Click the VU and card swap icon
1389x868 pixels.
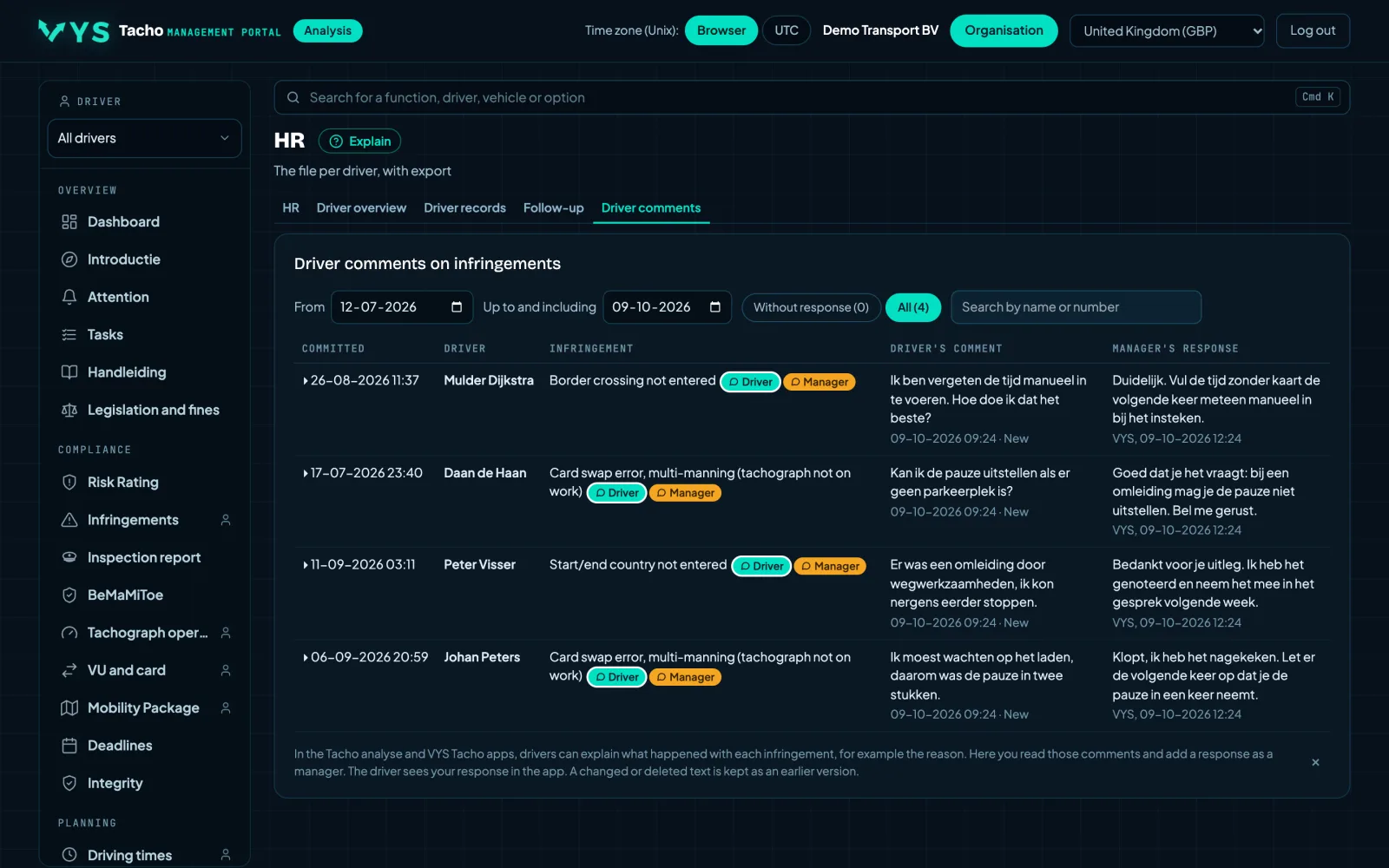[69, 670]
